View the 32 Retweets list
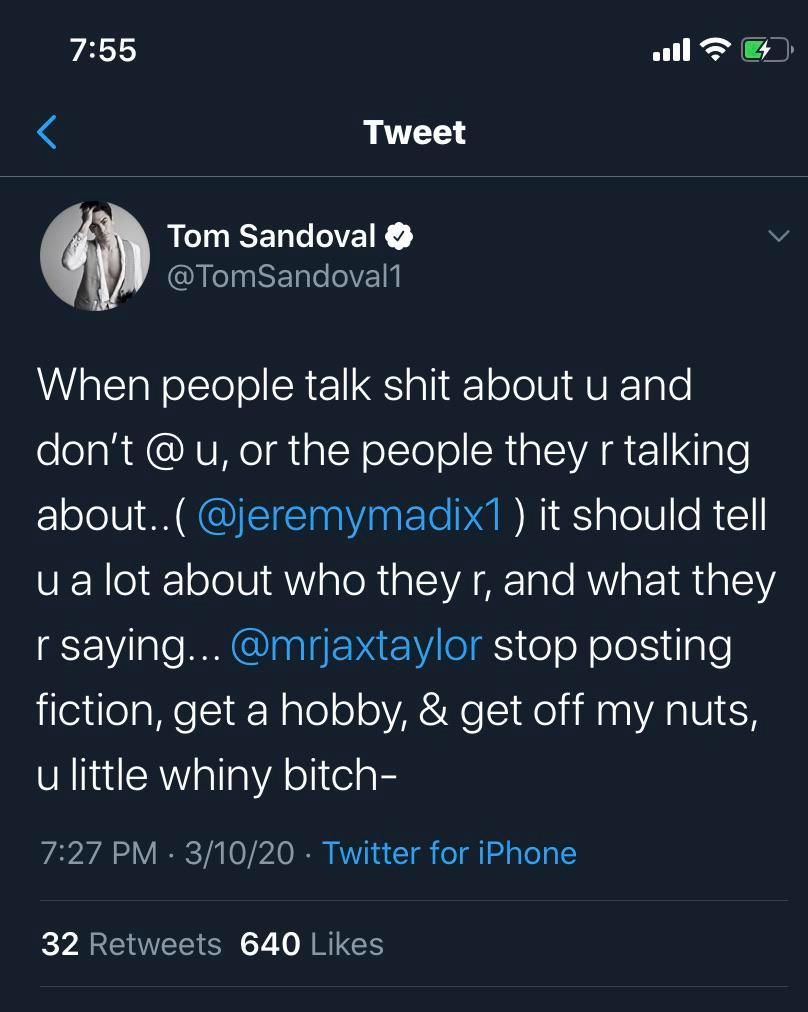 click(x=131, y=944)
